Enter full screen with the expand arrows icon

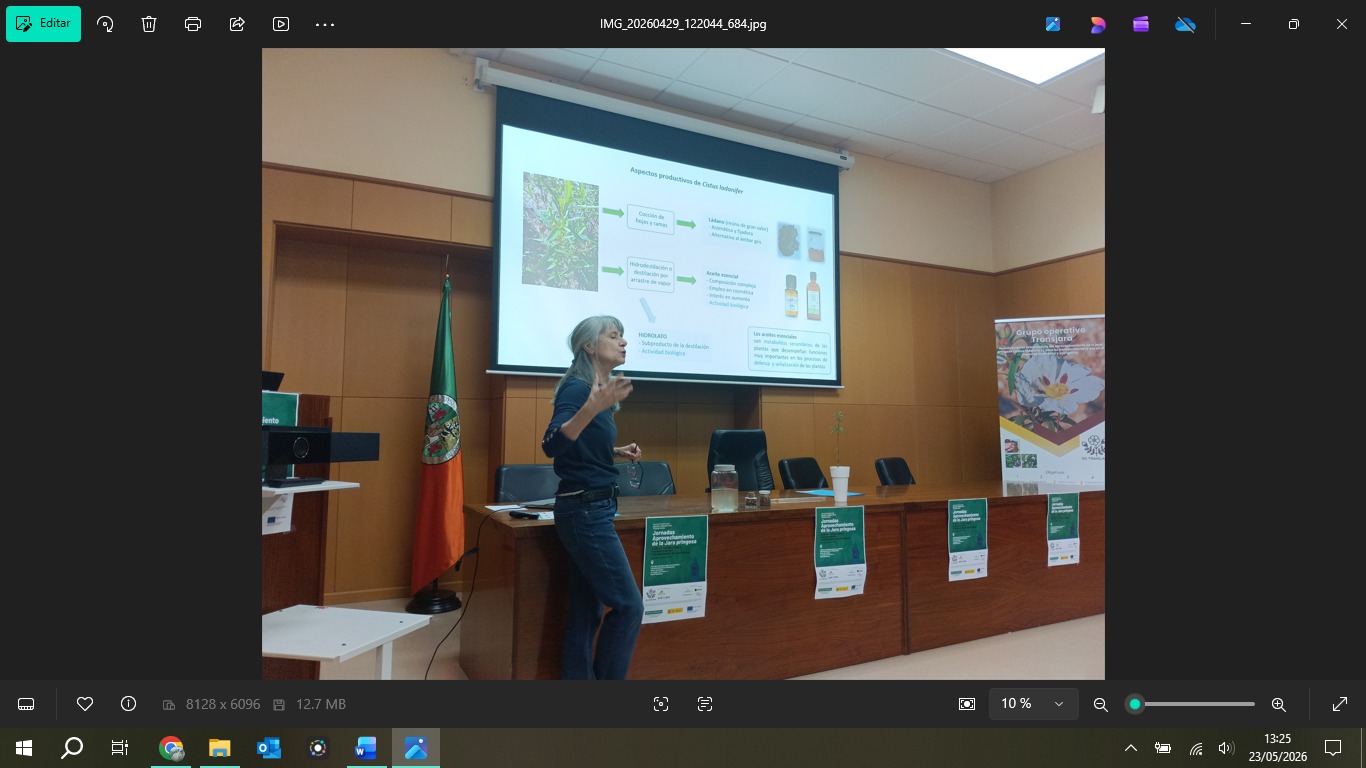click(1340, 704)
